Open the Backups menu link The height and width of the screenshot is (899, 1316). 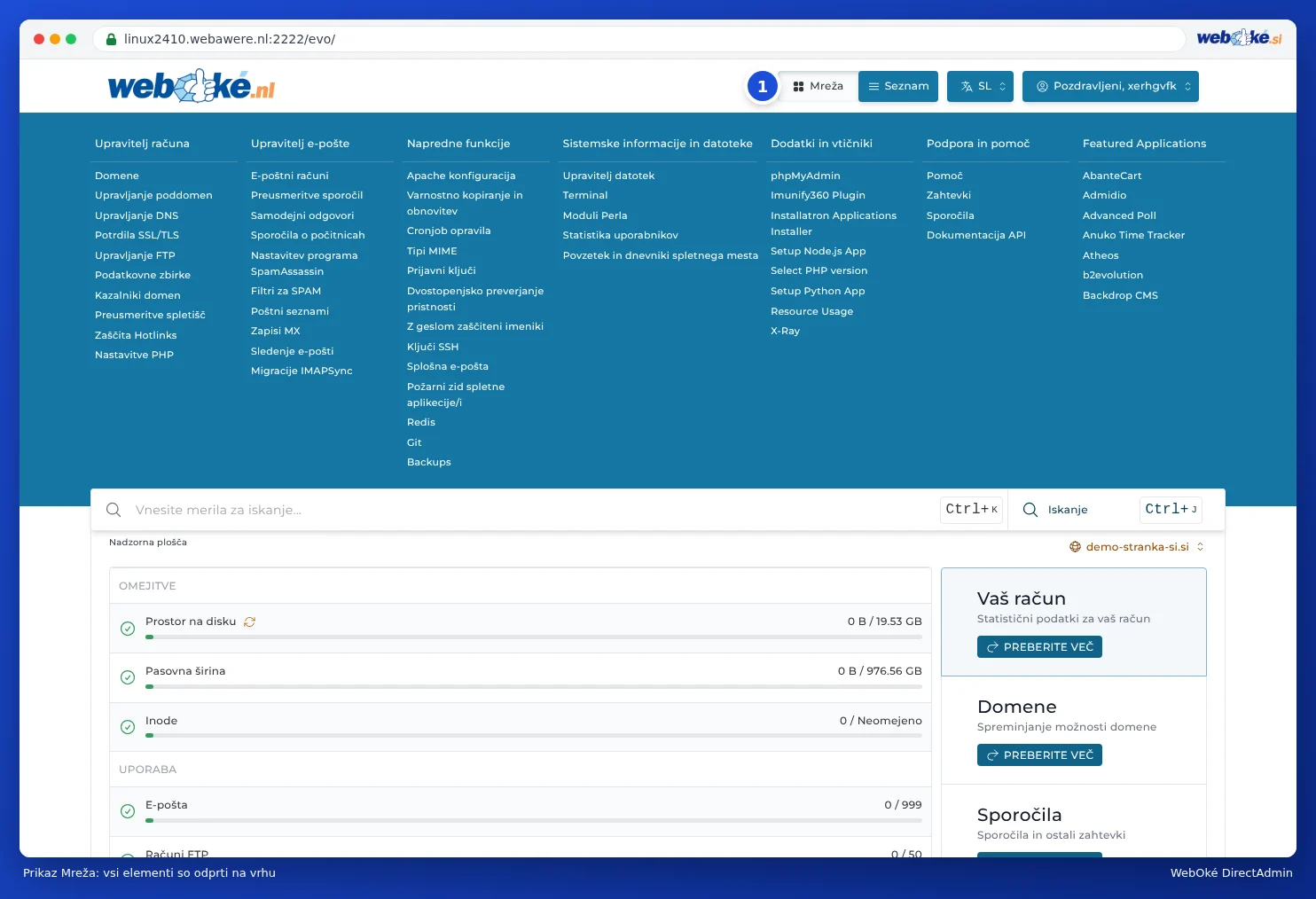[429, 462]
